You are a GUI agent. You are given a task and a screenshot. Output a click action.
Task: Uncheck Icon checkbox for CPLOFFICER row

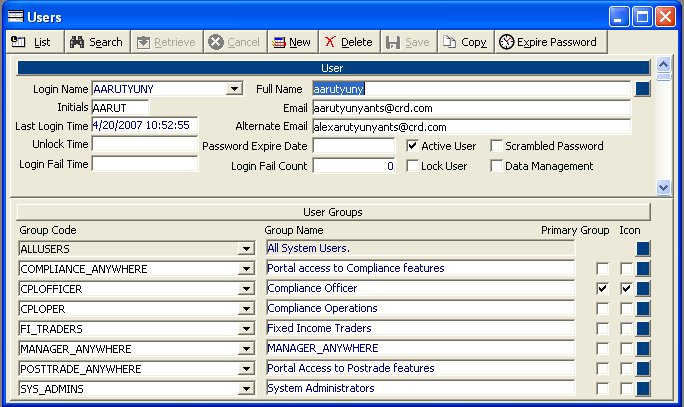tap(626, 288)
